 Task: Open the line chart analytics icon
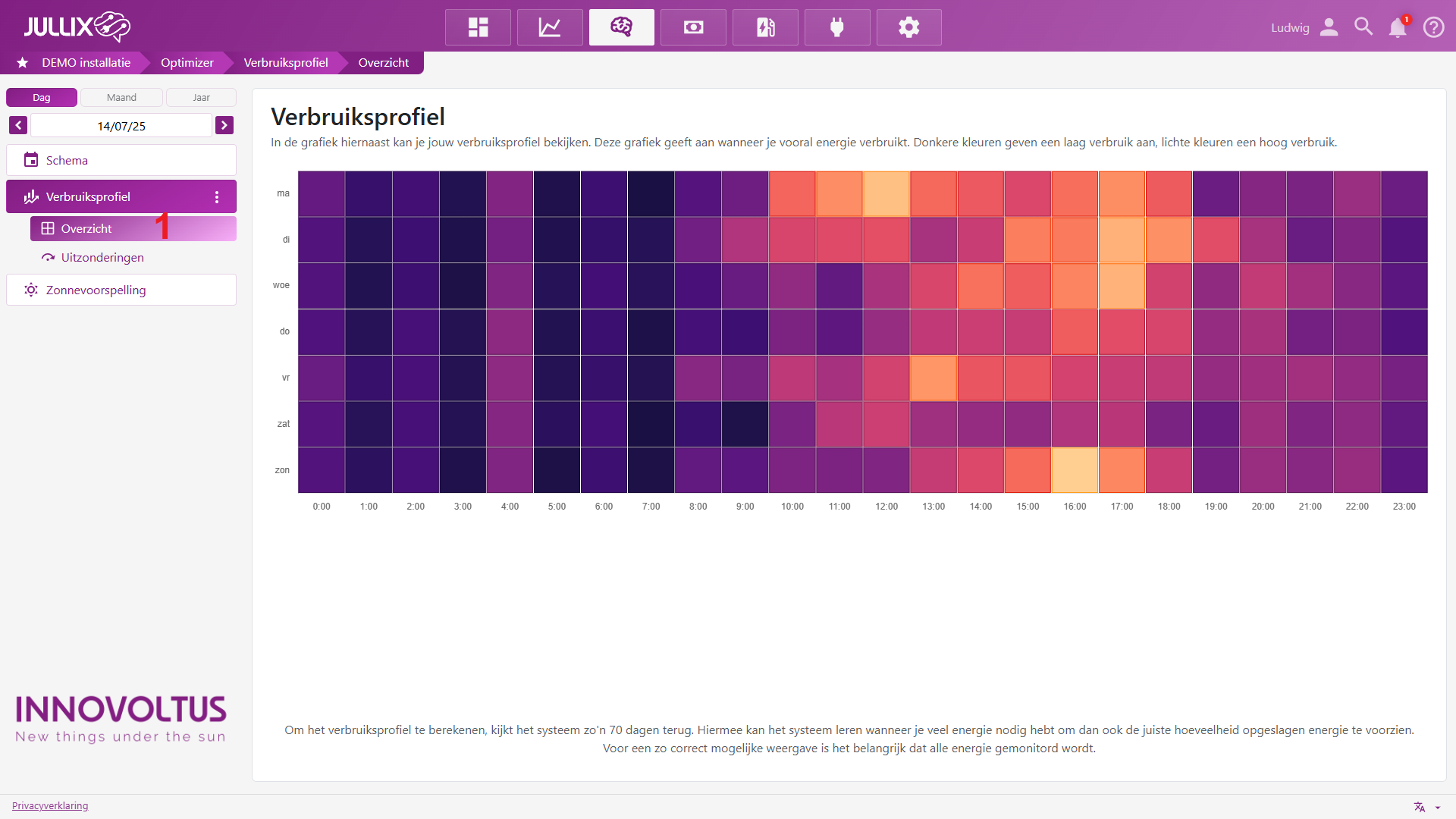[x=550, y=27]
